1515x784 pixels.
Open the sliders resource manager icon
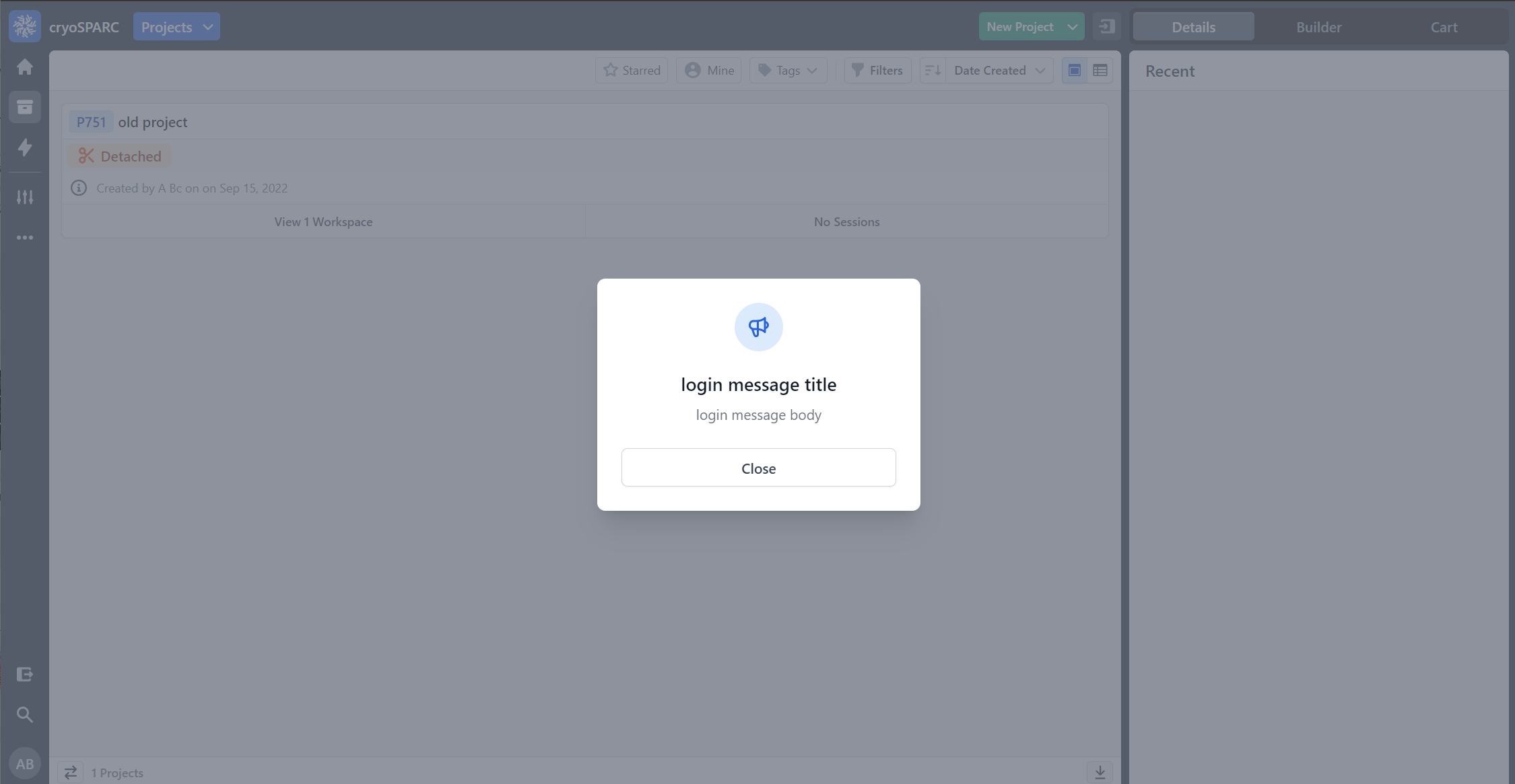tap(25, 197)
